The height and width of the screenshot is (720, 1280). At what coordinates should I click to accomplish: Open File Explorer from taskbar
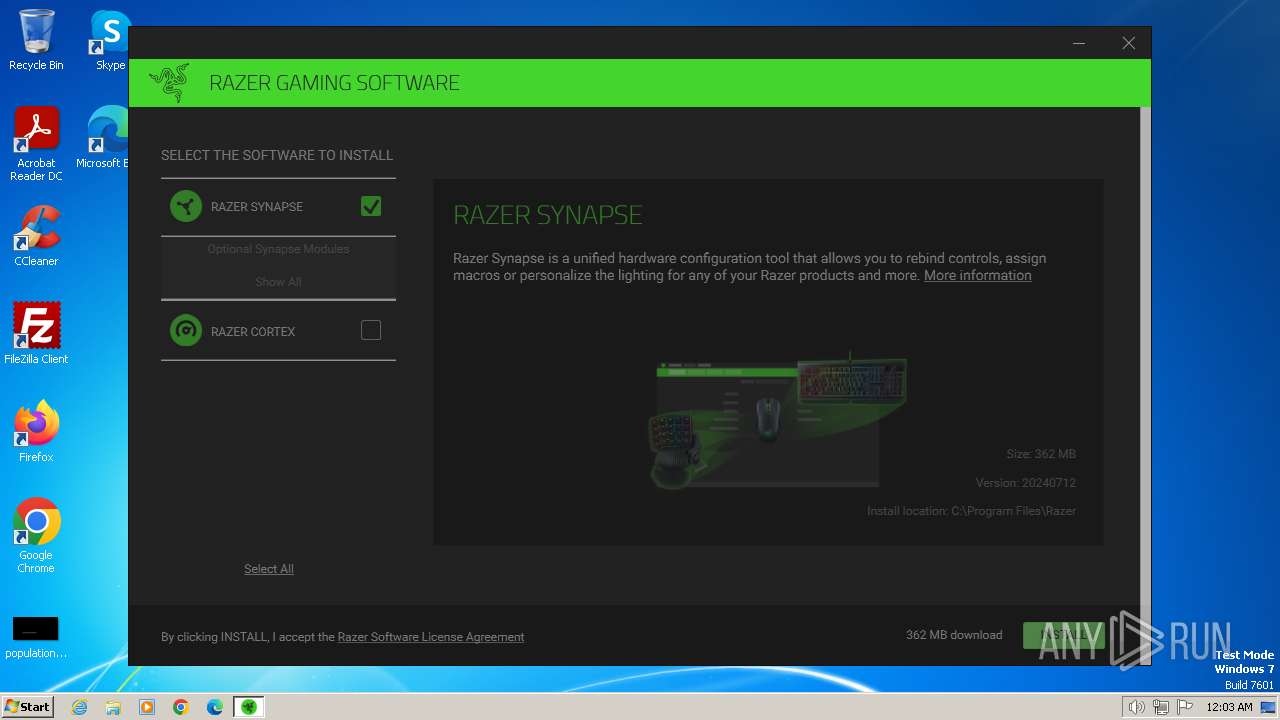coord(113,707)
